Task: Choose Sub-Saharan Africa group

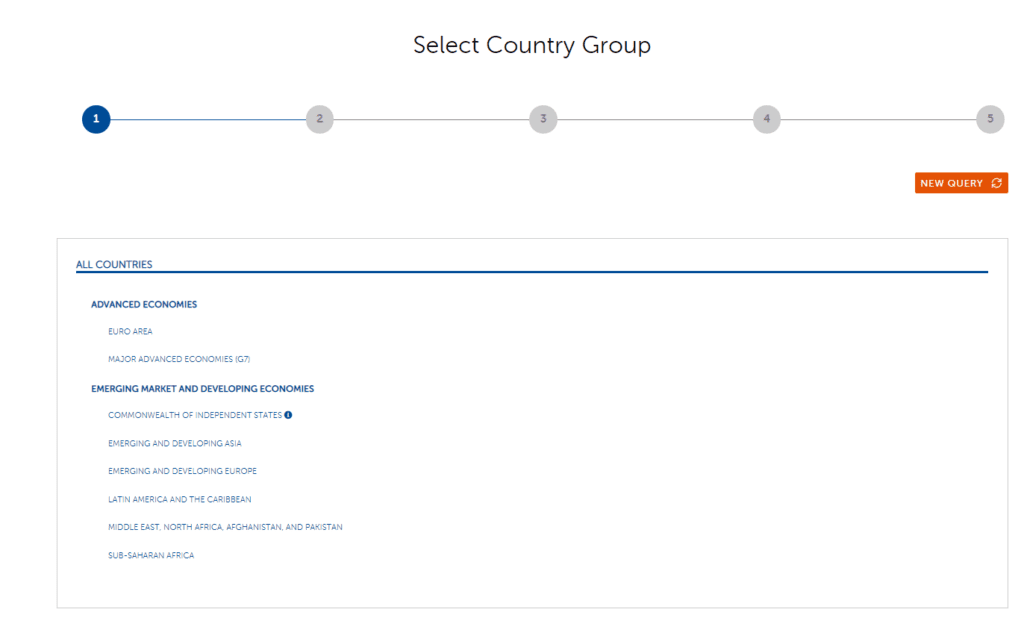Action: (151, 556)
